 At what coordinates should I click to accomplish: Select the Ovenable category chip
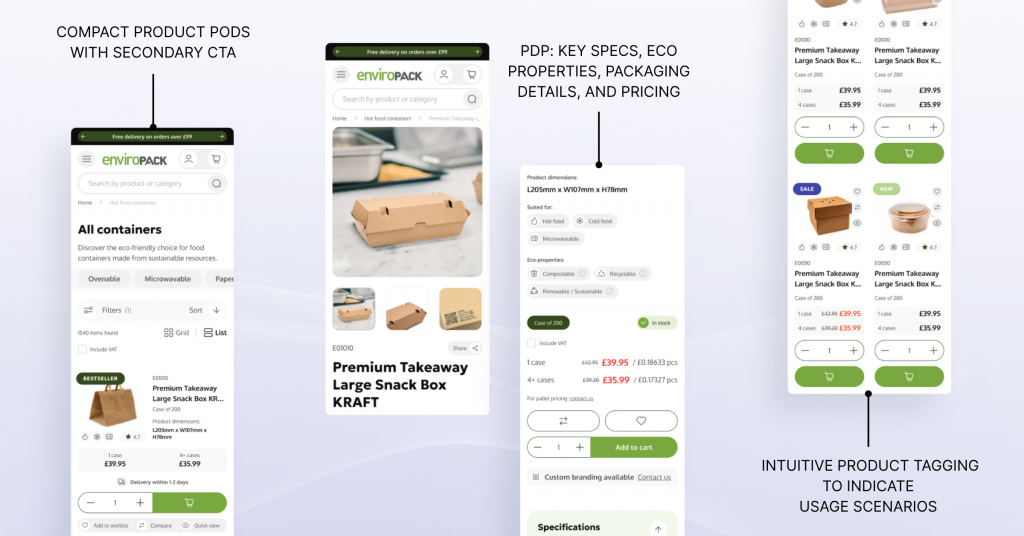[104, 279]
